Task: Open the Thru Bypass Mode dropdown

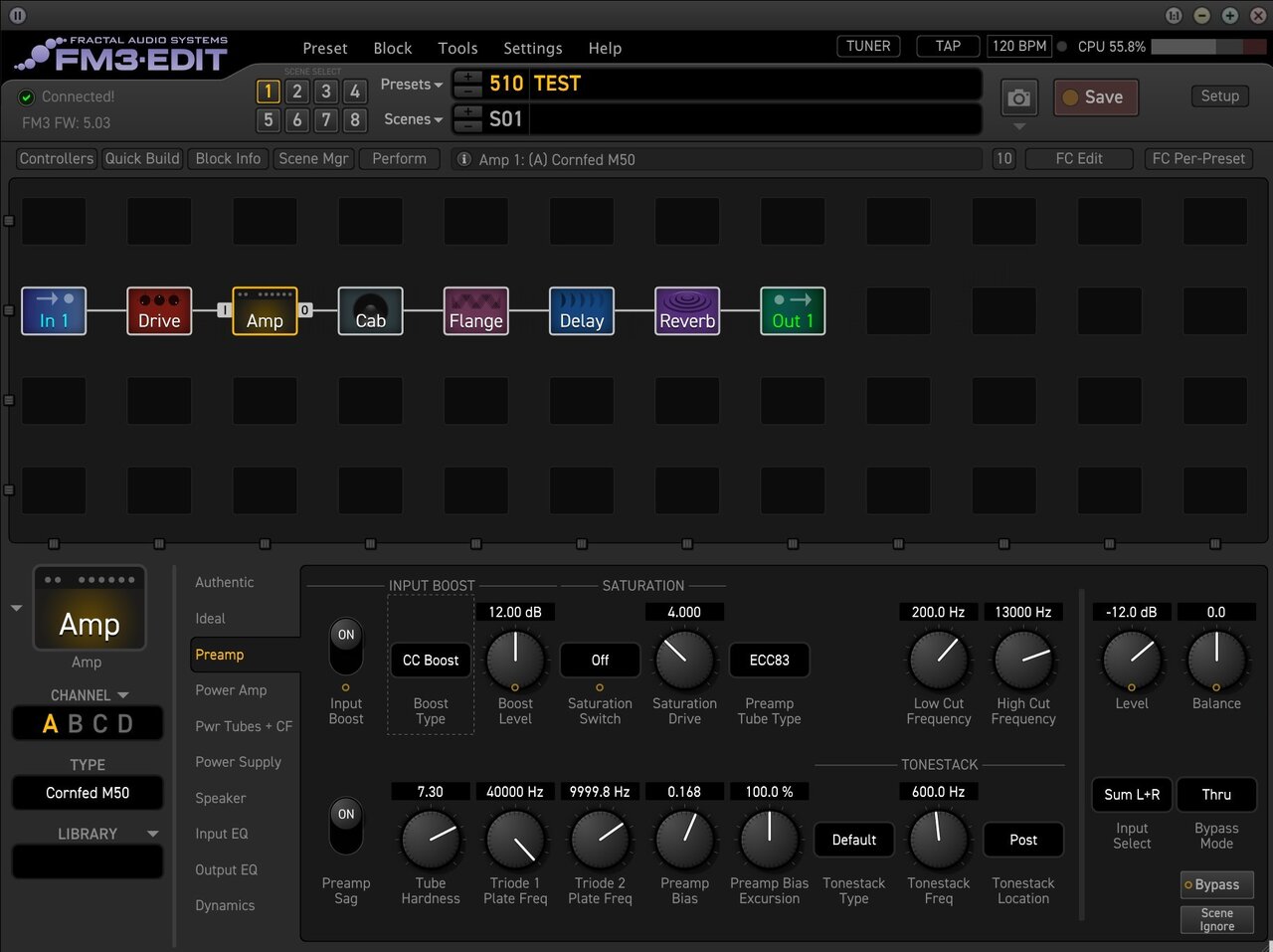Action: [x=1216, y=795]
